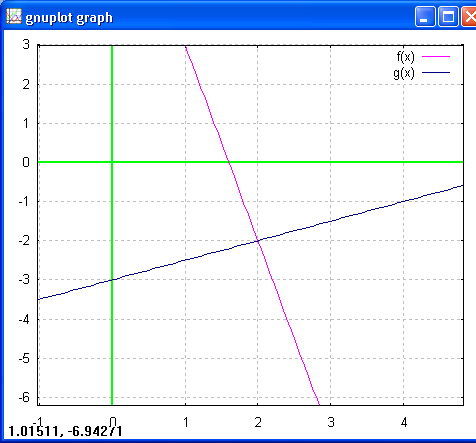The height and width of the screenshot is (443, 476).
Task: Click the origin where the green axes cross
Action: click(x=112, y=162)
